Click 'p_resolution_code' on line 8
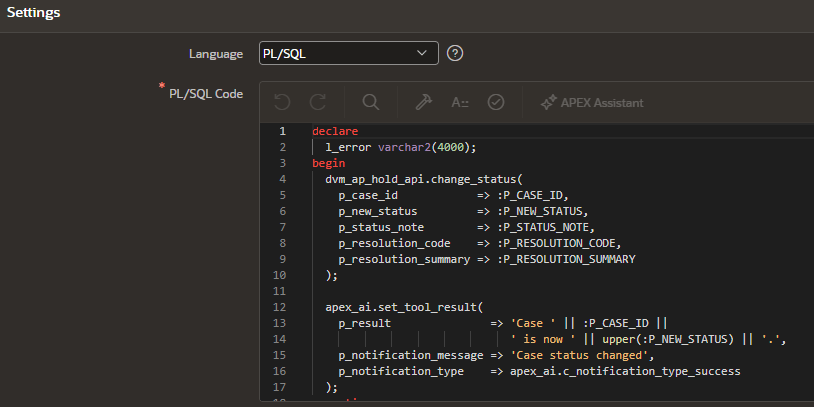814x407 pixels. pos(395,243)
